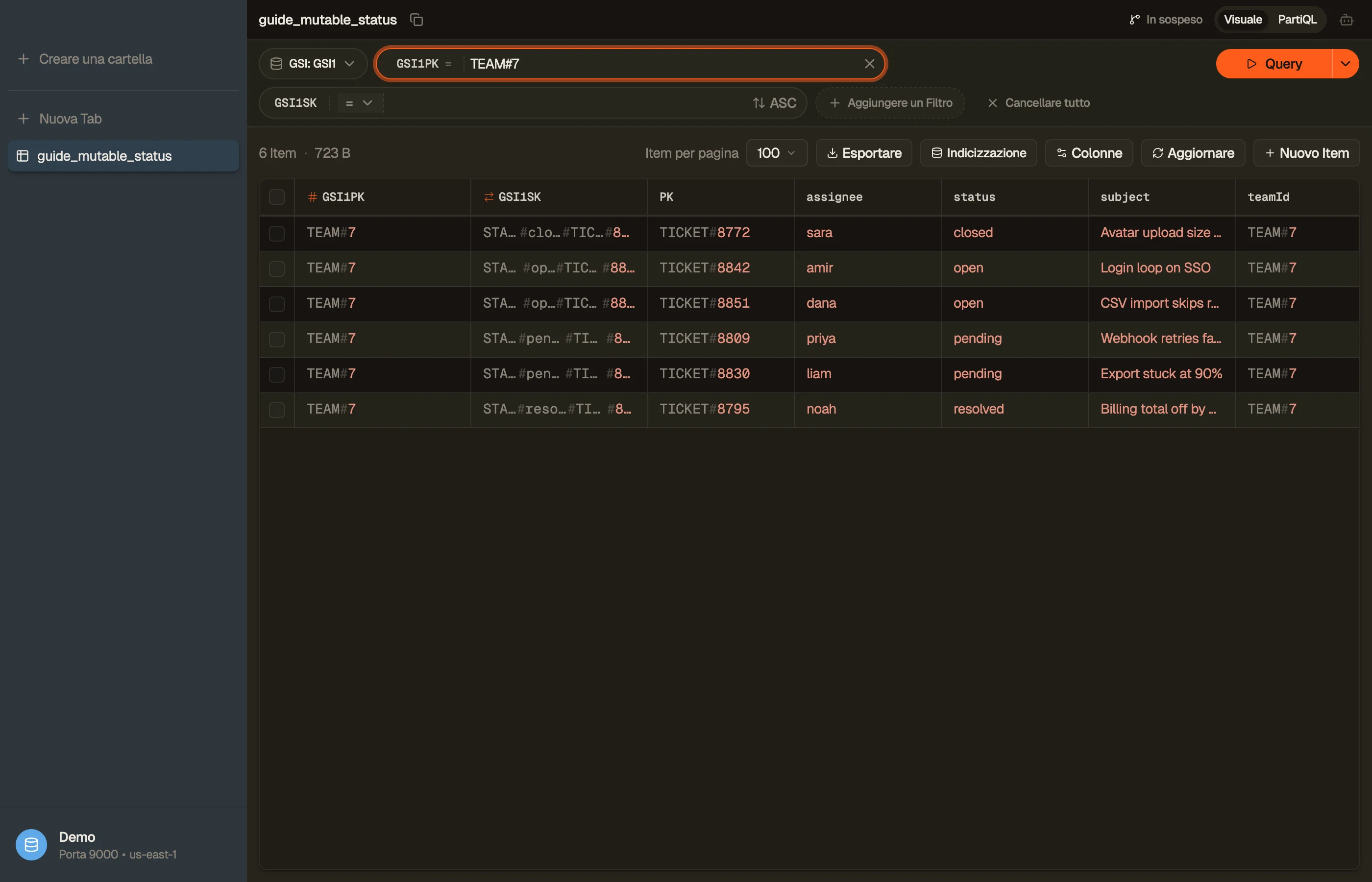Expand the Query button dropdown arrow
Viewport: 1372px width, 882px height.
click(1345, 64)
